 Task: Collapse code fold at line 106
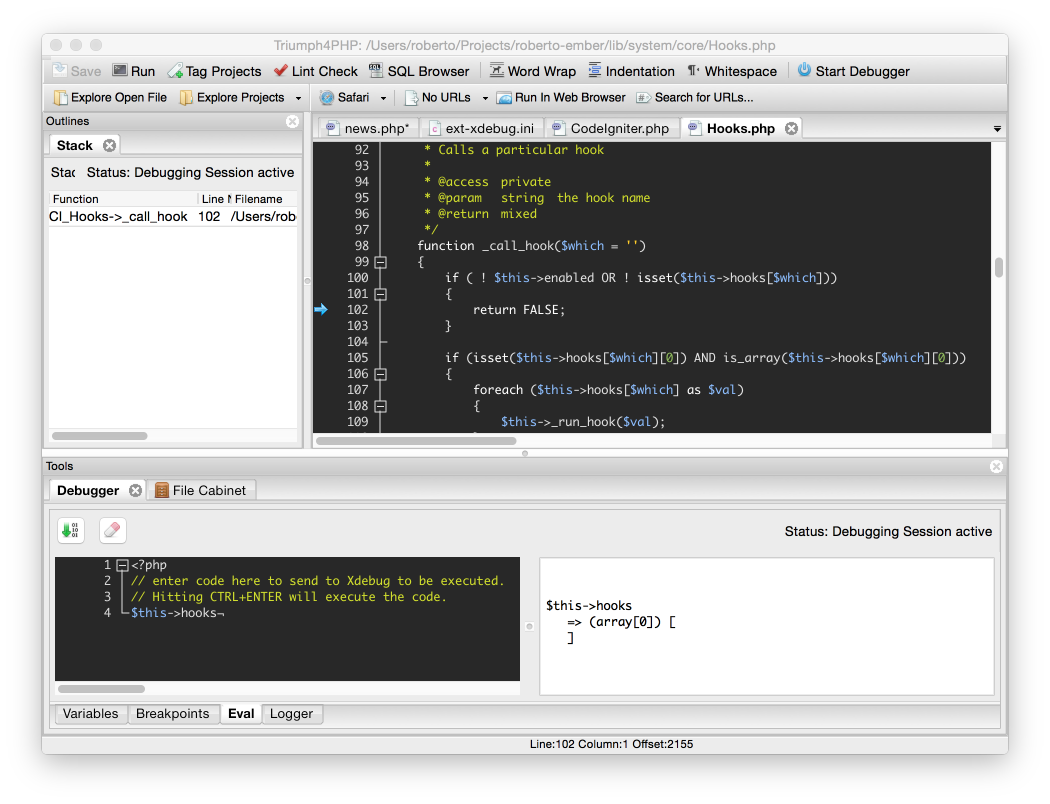(380, 374)
